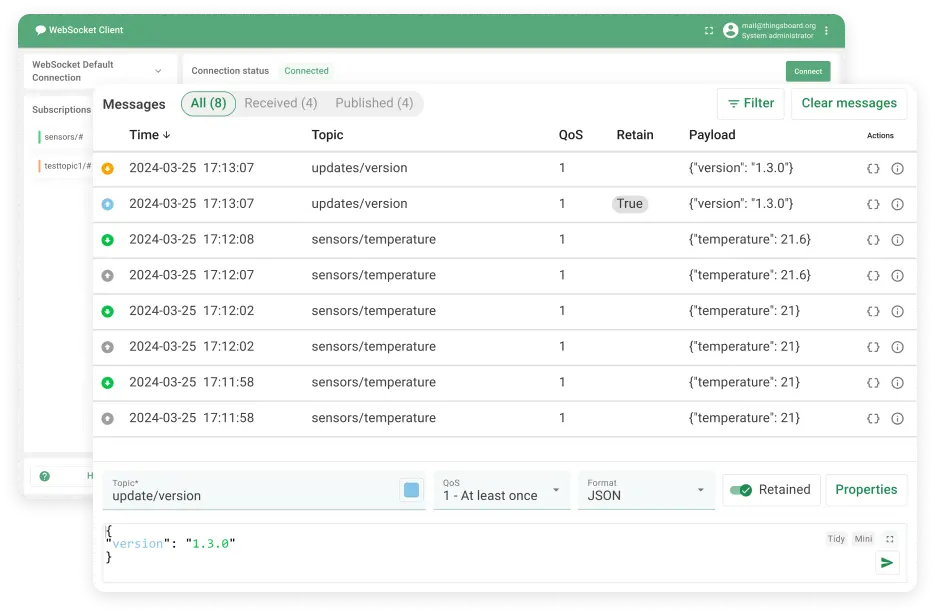935x614 pixels.
Task: Click the Clear messages button
Action: (x=849, y=103)
